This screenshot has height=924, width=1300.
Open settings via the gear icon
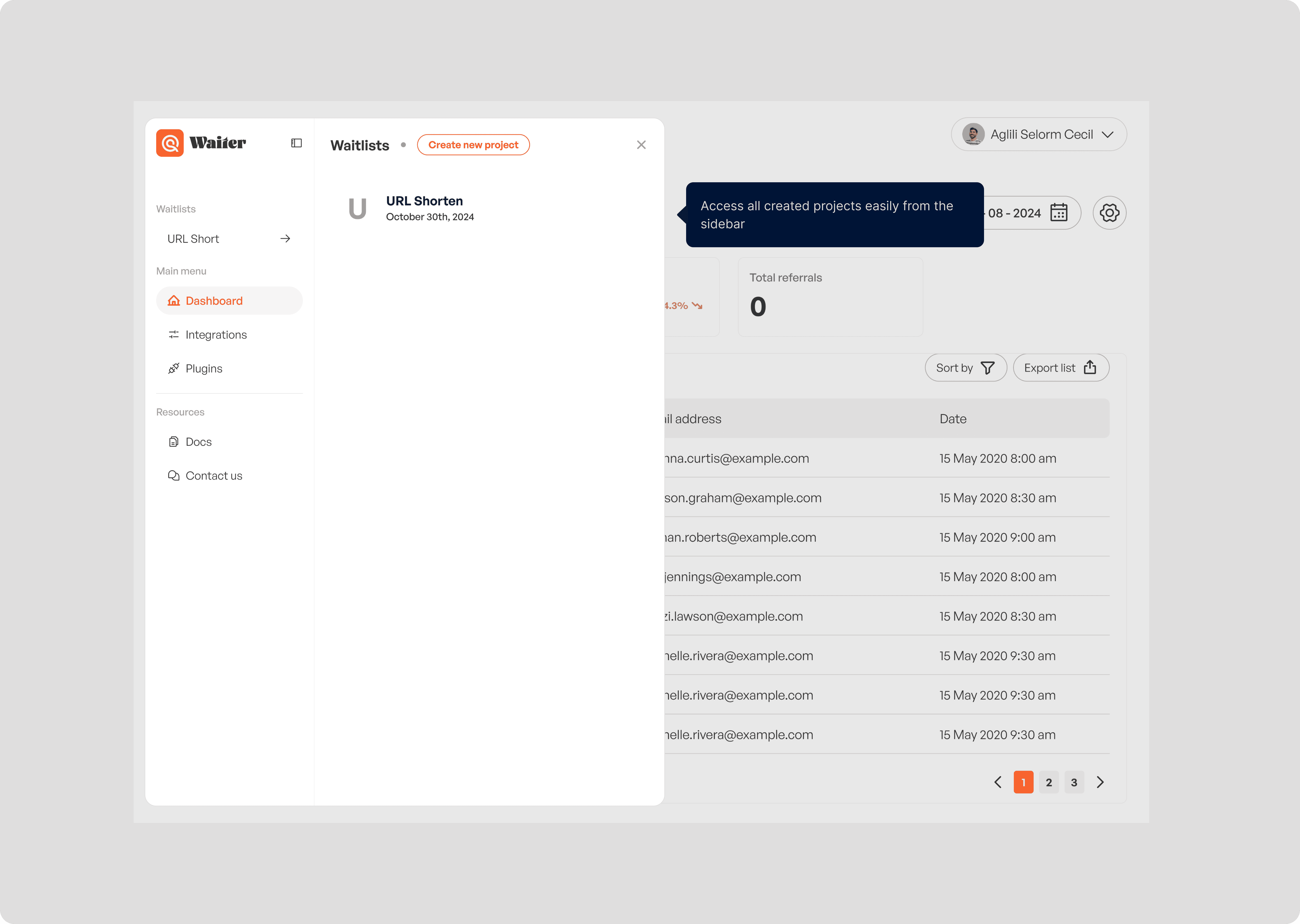click(x=1109, y=213)
